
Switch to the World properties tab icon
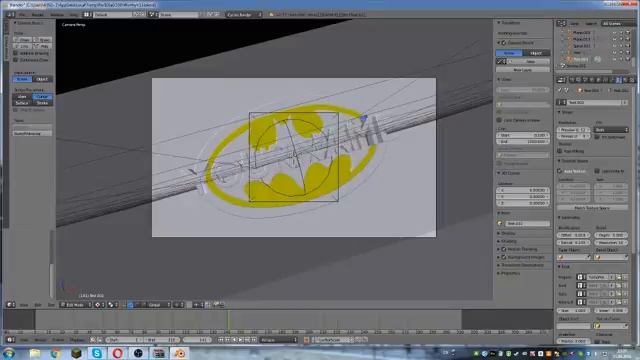(592, 80)
